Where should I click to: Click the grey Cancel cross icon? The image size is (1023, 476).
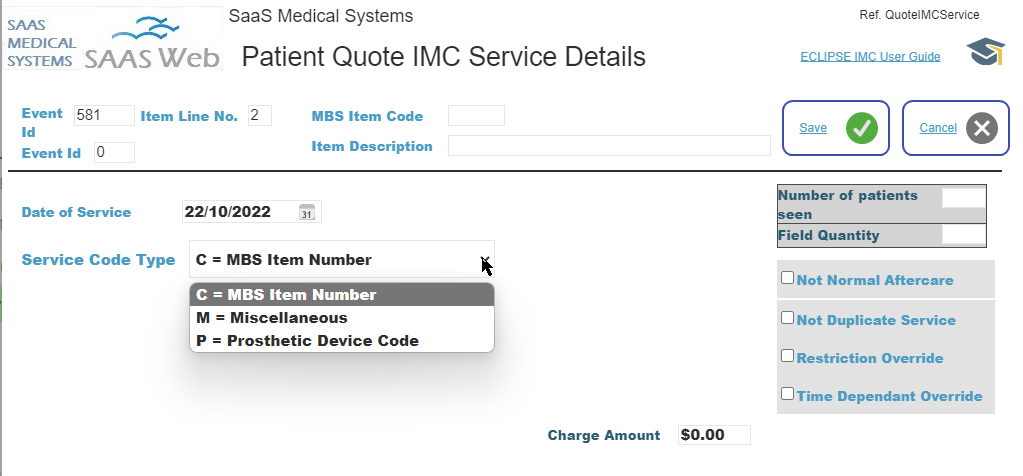pyautogui.click(x=982, y=128)
